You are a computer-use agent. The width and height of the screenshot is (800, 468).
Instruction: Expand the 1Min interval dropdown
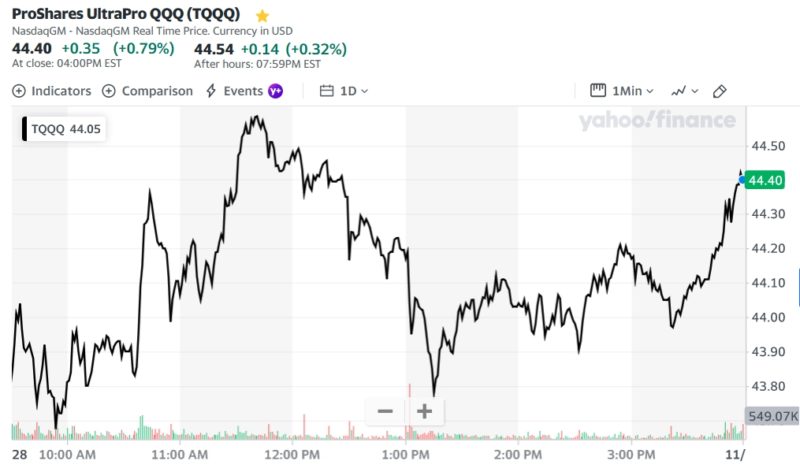tap(633, 91)
